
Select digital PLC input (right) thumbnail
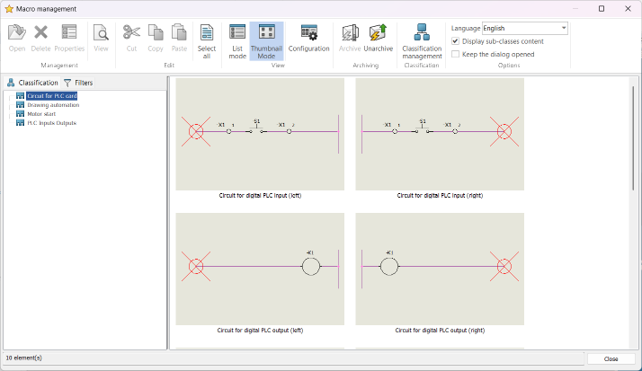[440, 134]
